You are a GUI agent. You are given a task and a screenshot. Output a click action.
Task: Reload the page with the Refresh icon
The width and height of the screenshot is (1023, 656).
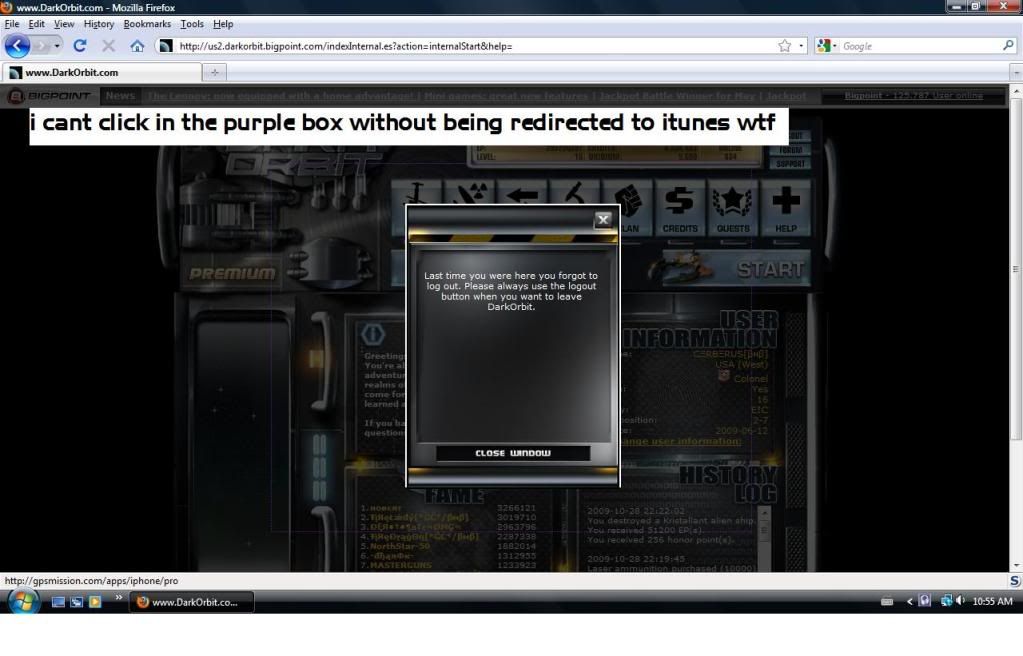80,46
